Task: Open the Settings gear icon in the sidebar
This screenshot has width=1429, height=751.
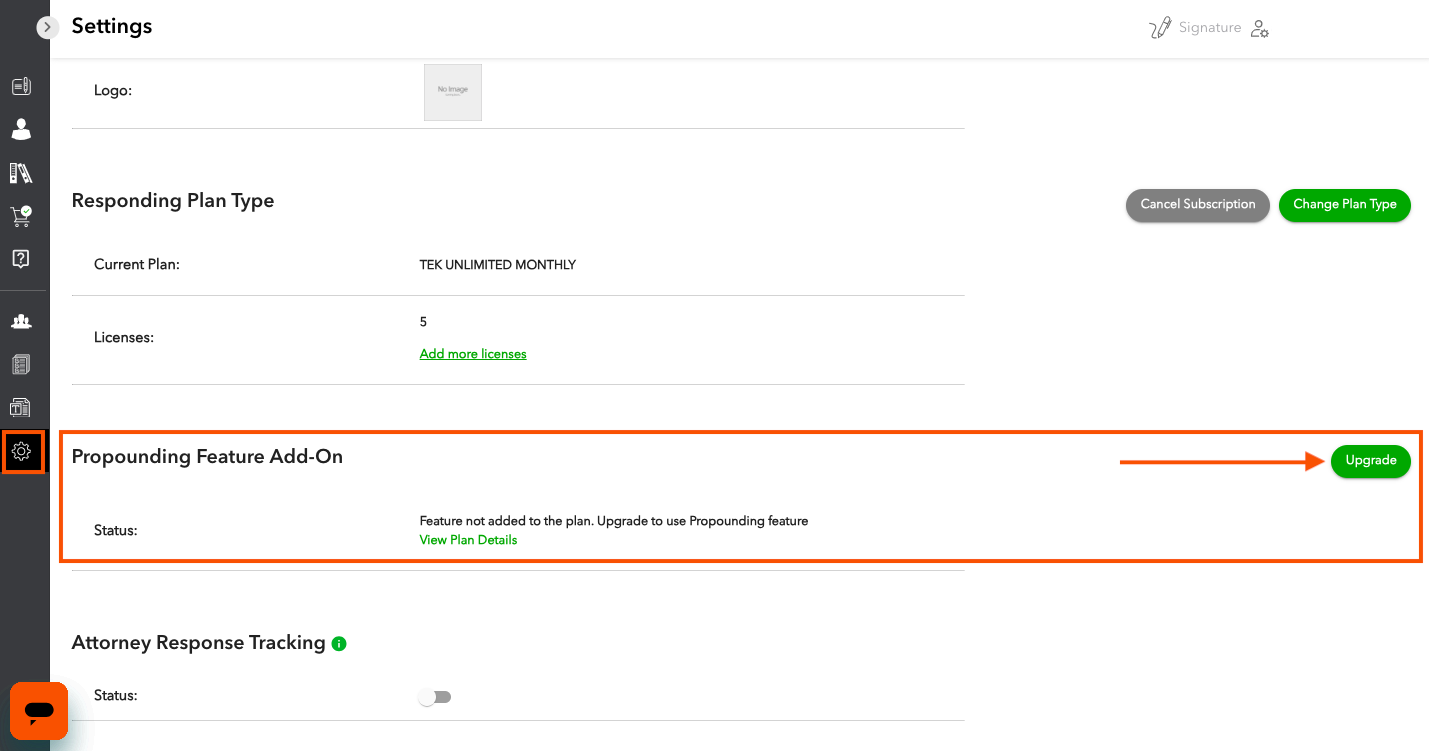Action: (22, 452)
